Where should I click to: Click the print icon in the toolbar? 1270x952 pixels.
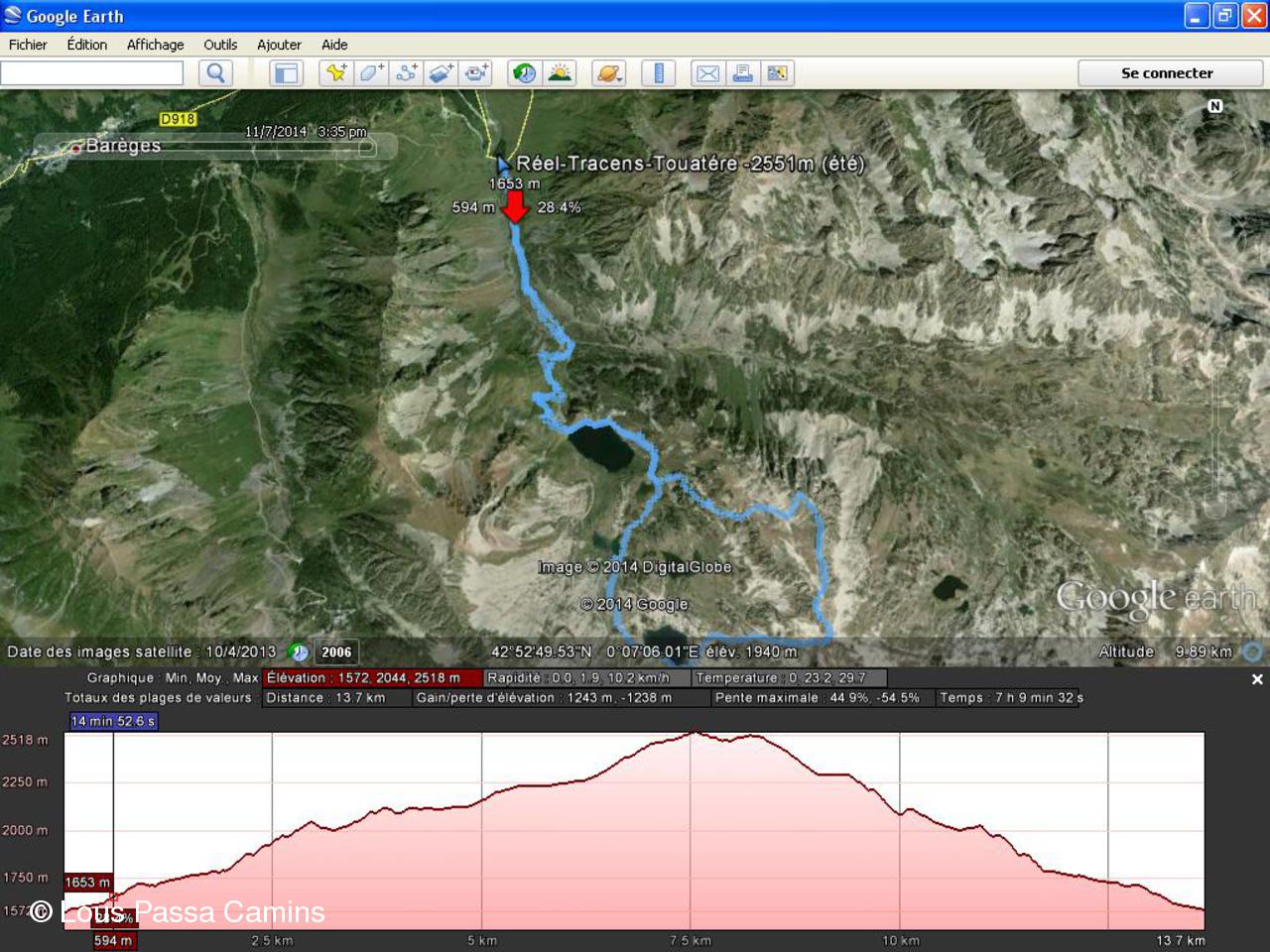click(x=742, y=73)
